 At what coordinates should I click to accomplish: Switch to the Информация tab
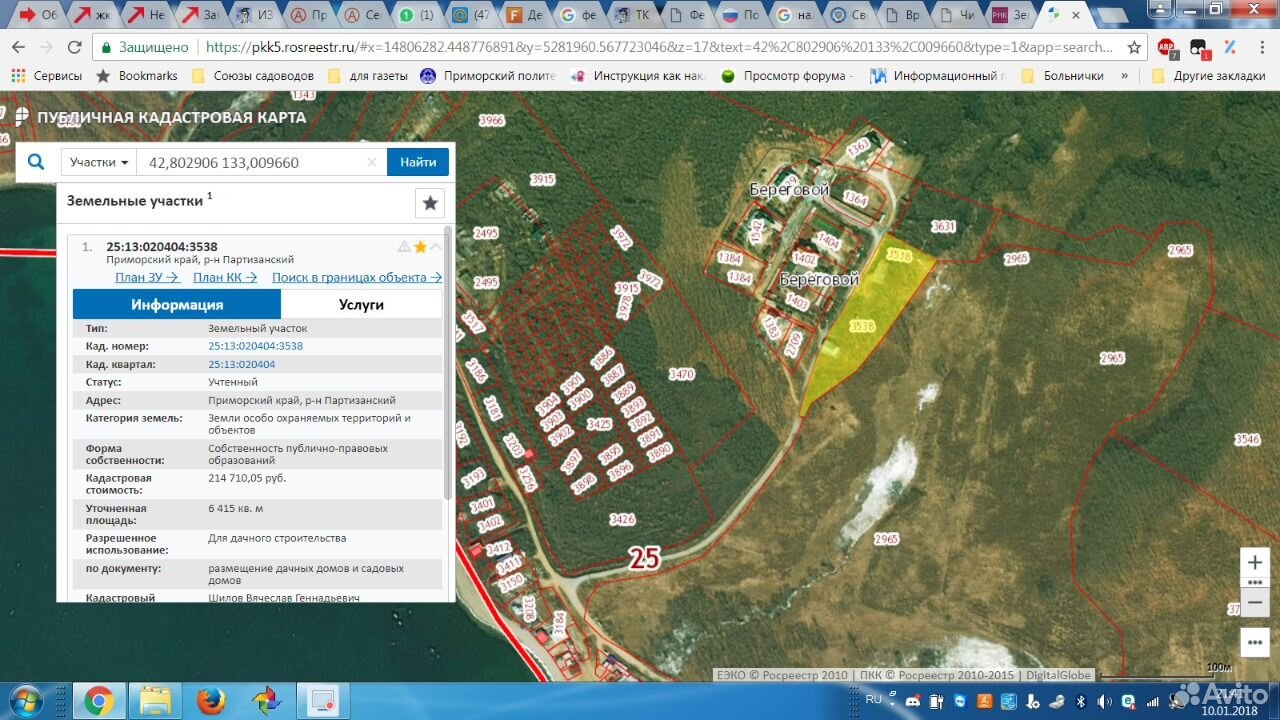tap(177, 305)
